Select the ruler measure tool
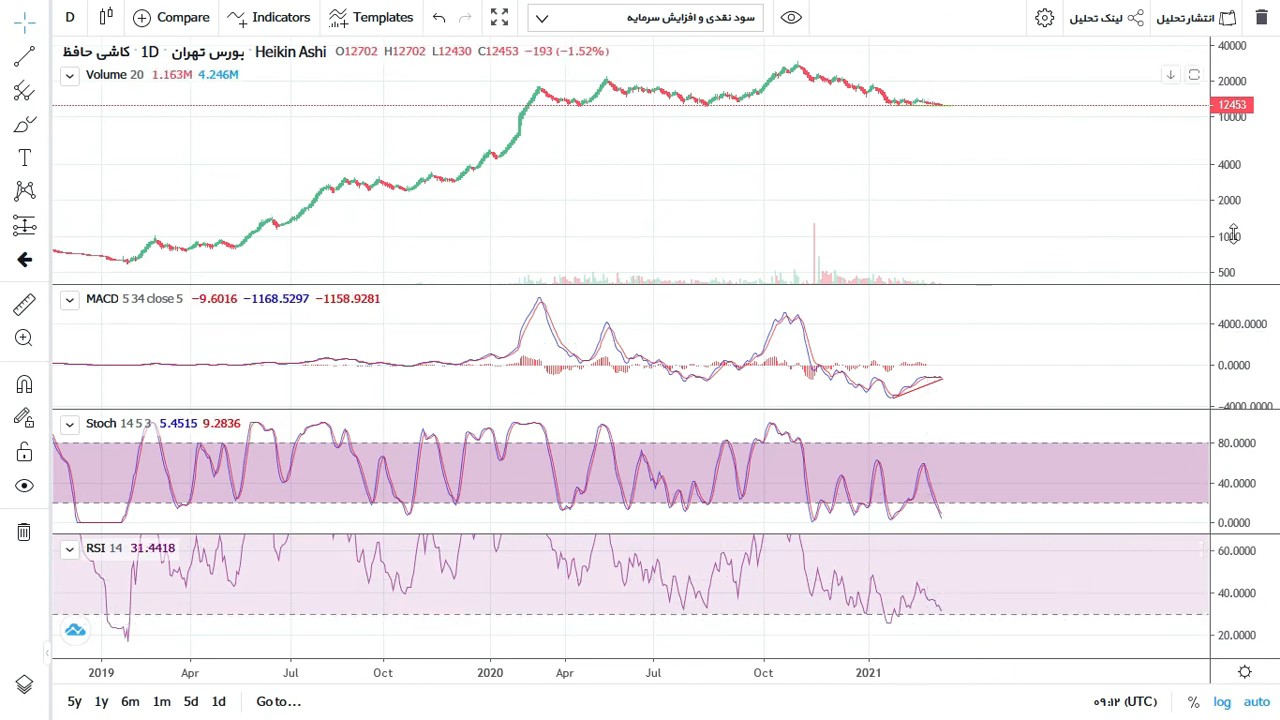The image size is (1280, 720). (x=25, y=304)
